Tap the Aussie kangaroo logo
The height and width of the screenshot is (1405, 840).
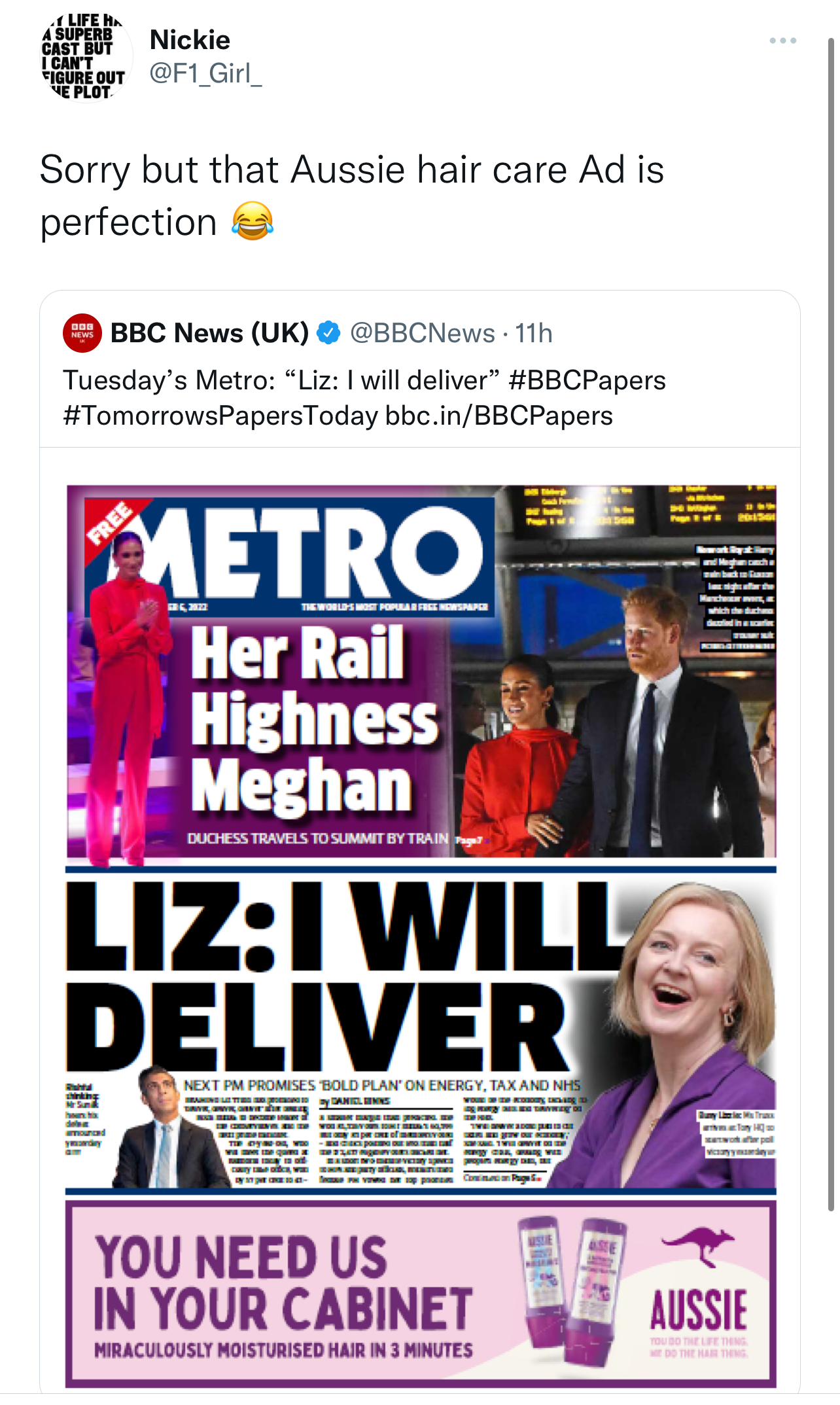click(697, 1243)
